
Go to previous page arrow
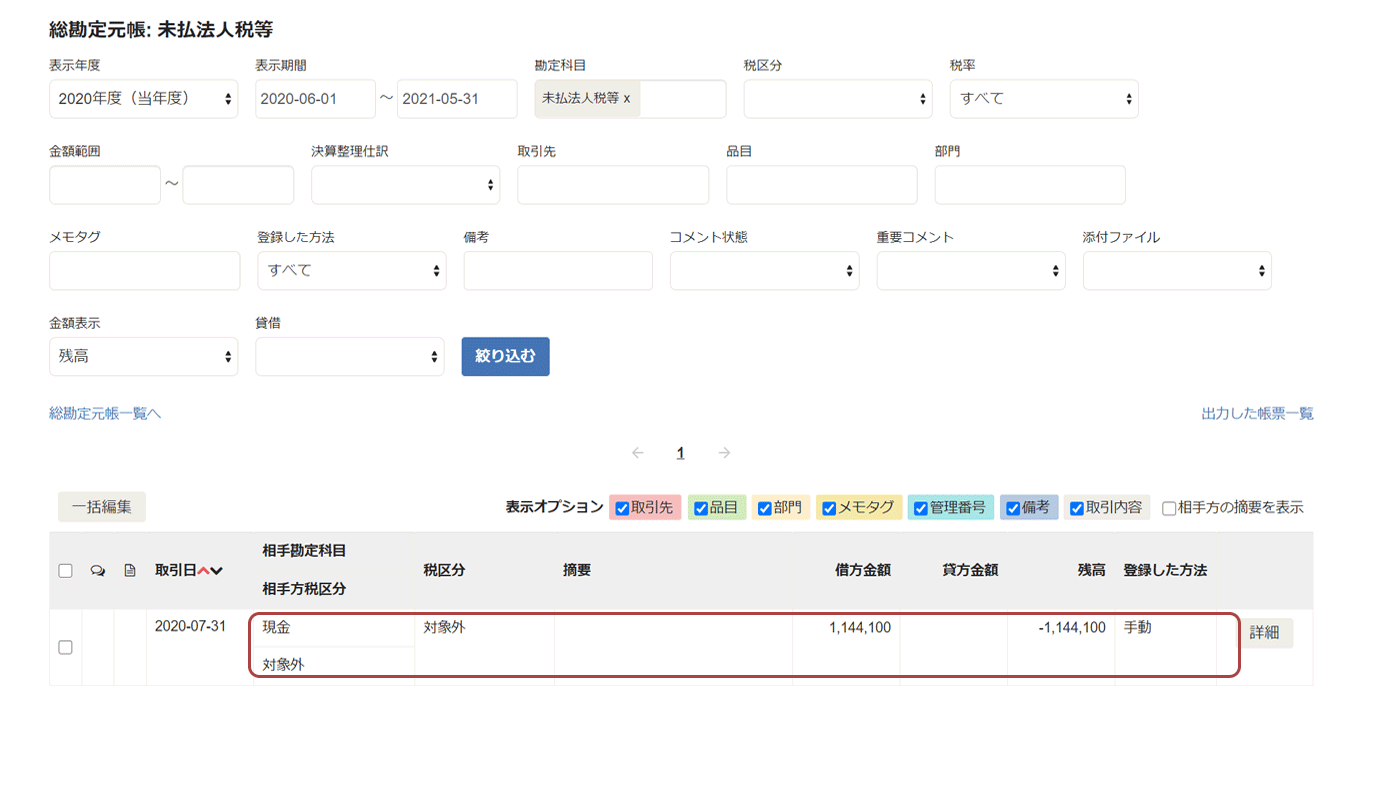coord(638,453)
